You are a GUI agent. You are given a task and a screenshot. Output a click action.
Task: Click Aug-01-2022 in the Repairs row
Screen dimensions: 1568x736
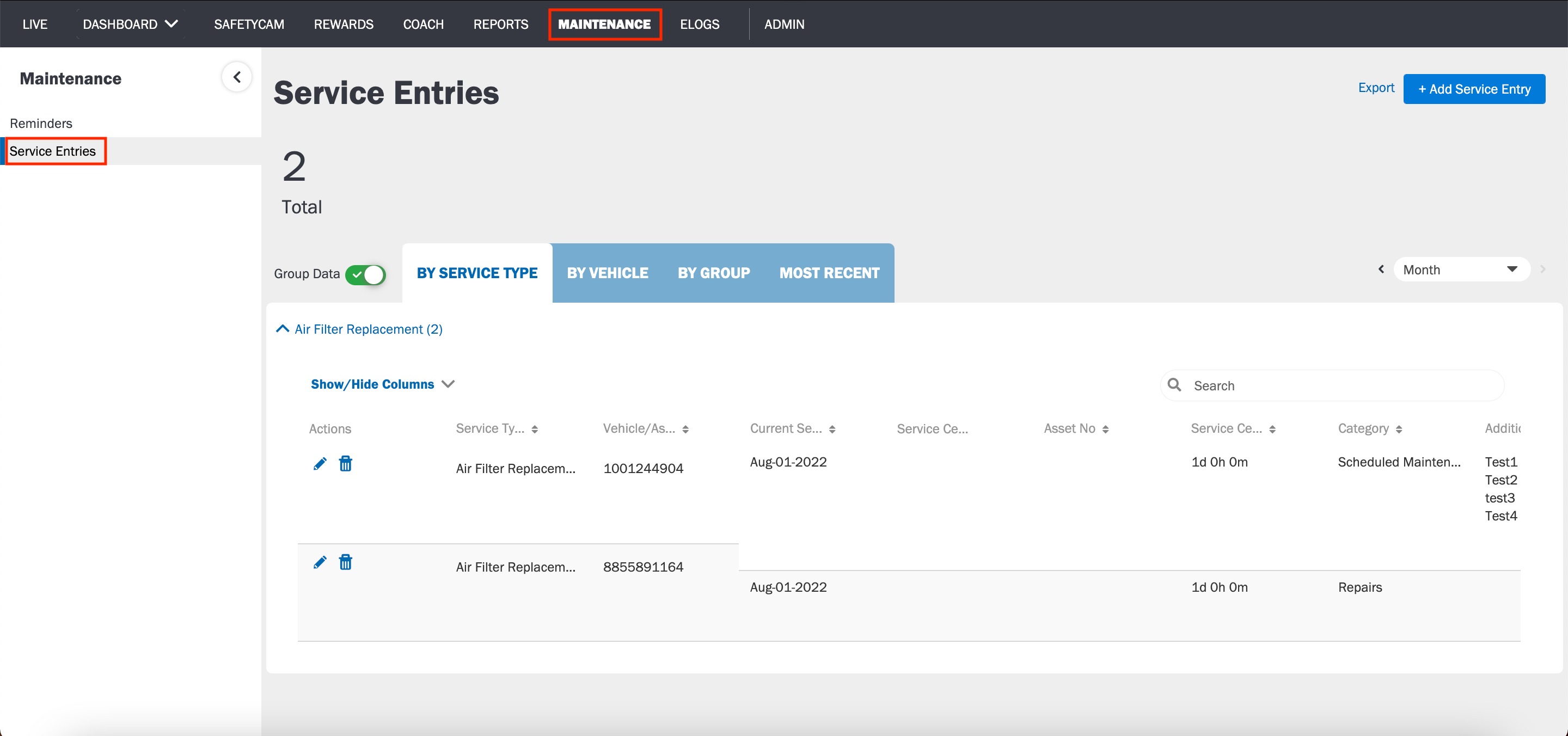(x=788, y=587)
